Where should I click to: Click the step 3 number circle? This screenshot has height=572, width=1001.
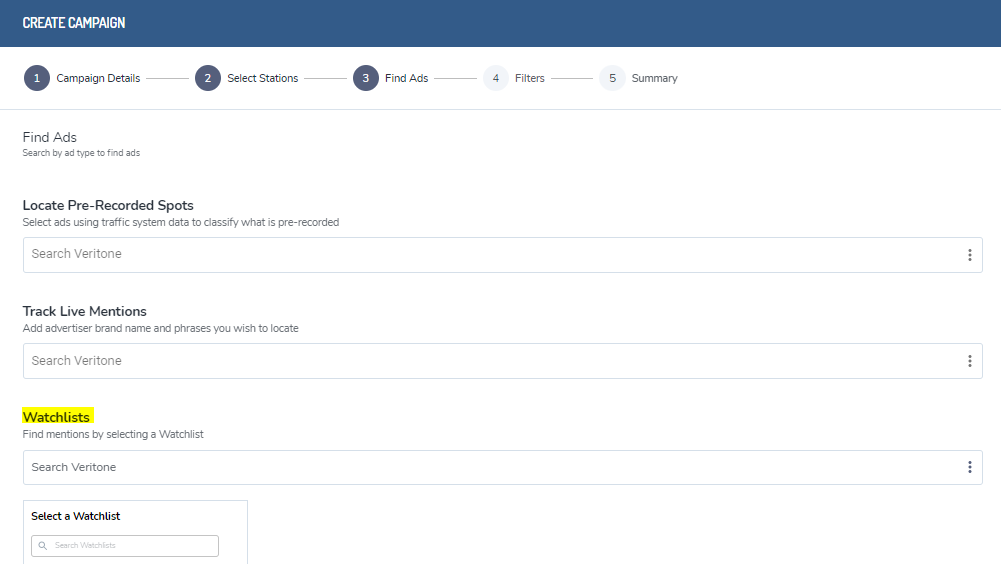pyautogui.click(x=366, y=78)
